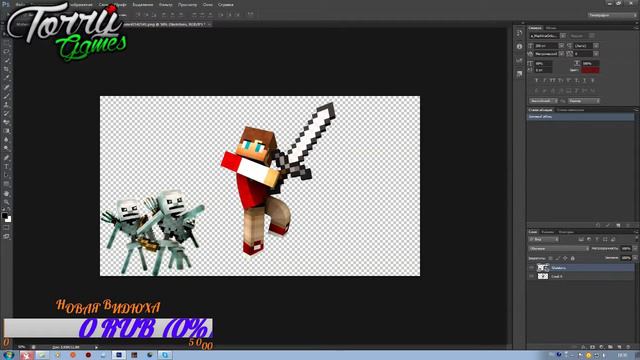Toggle Underline in Character panel
640x360 pixels.
point(584,80)
